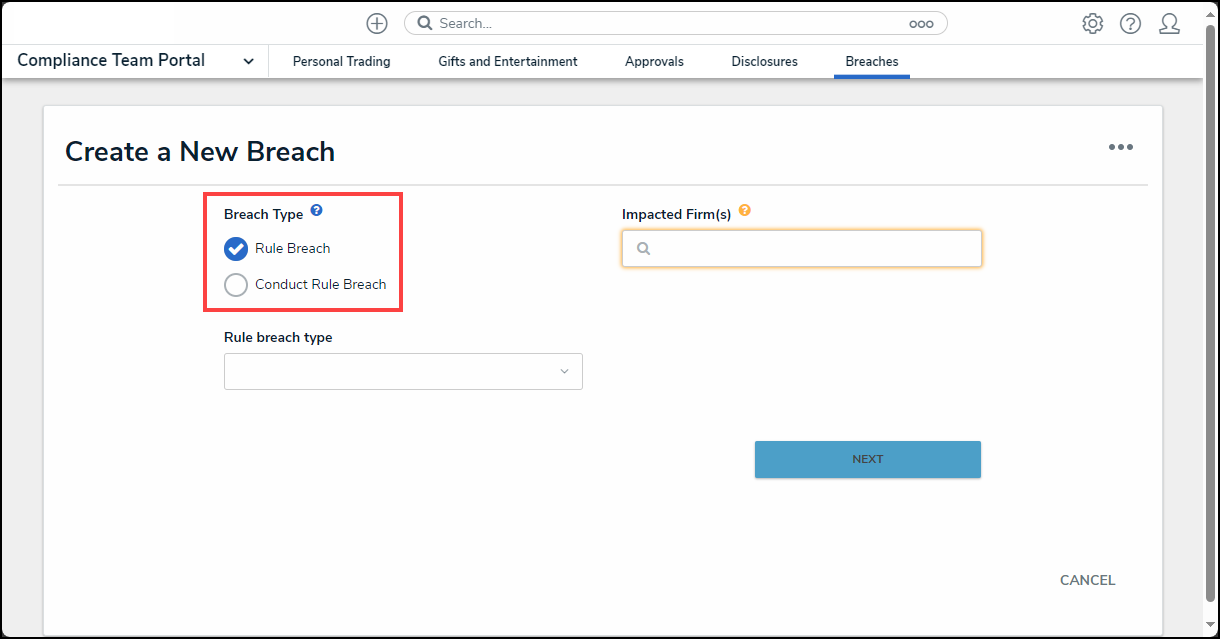This screenshot has height=639, width=1220.
Task: Go to the Approvals tab
Action: click(654, 62)
